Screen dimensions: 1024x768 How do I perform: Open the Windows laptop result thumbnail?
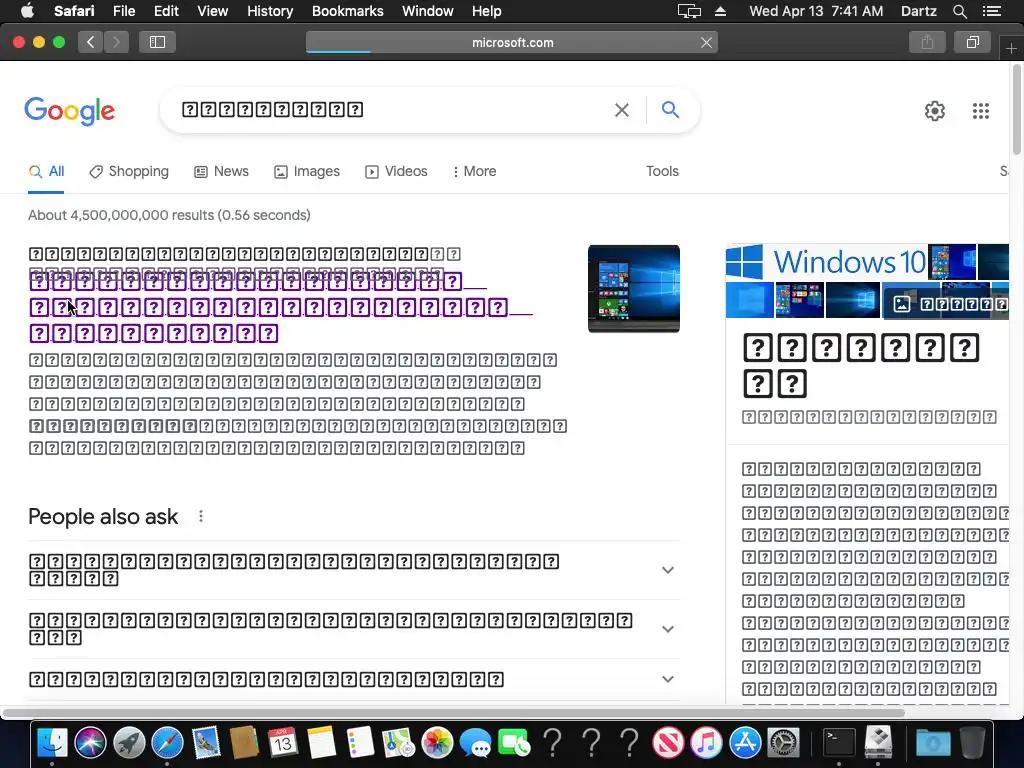coord(633,289)
